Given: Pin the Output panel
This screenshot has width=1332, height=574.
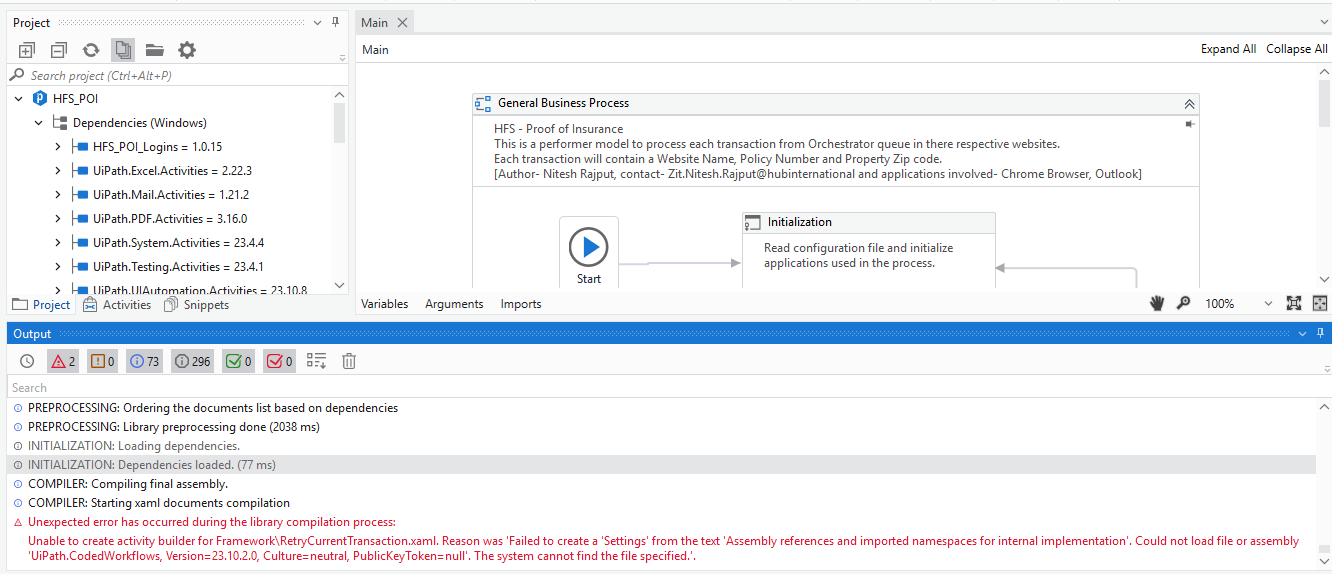Looking at the screenshot, I should tap(1320, 333).
